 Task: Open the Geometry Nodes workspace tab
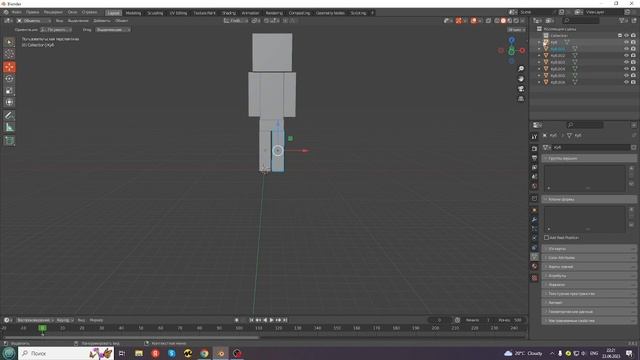tap(330, 13)
